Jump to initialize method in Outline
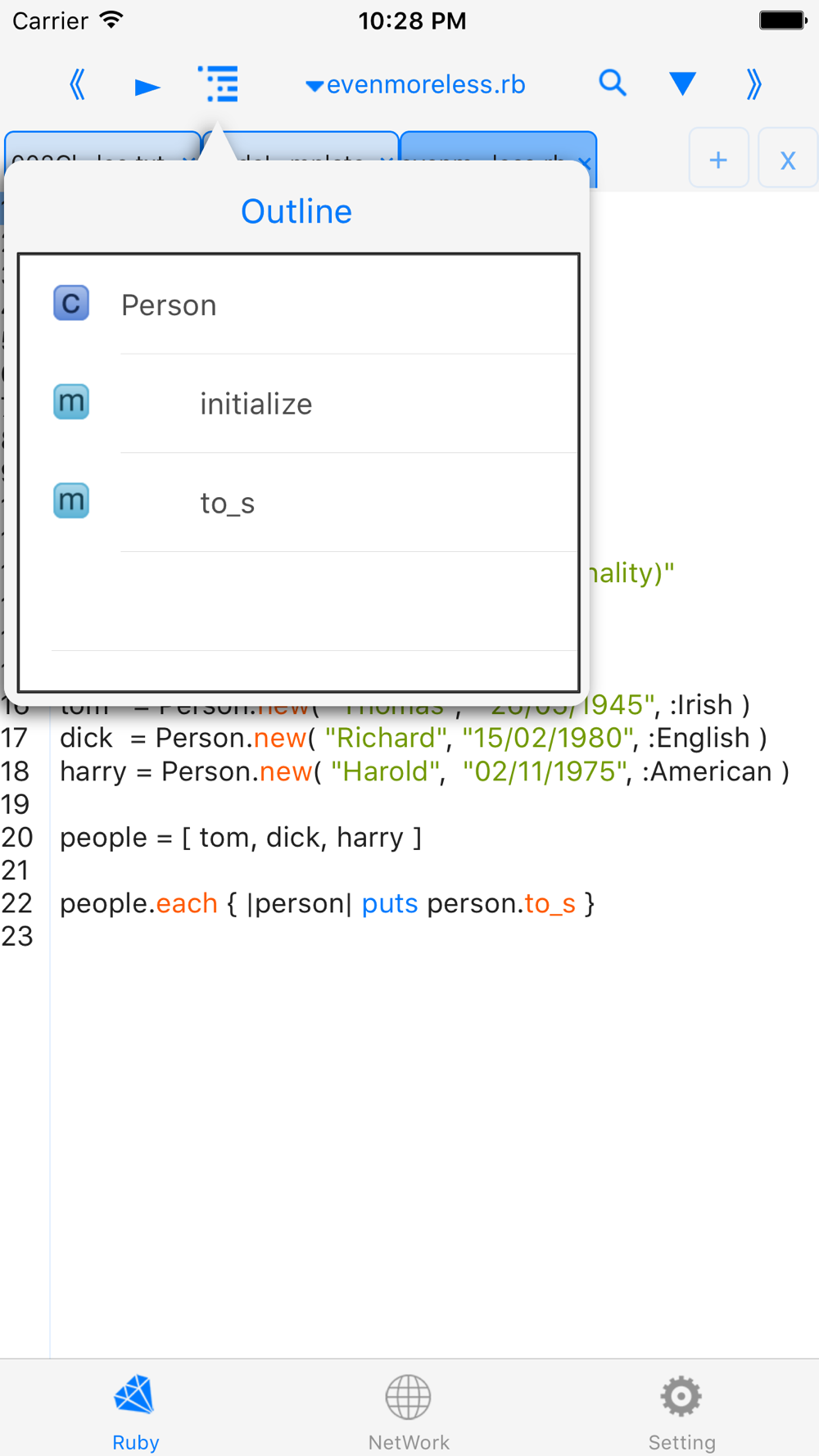 click(x=299, y=404)
